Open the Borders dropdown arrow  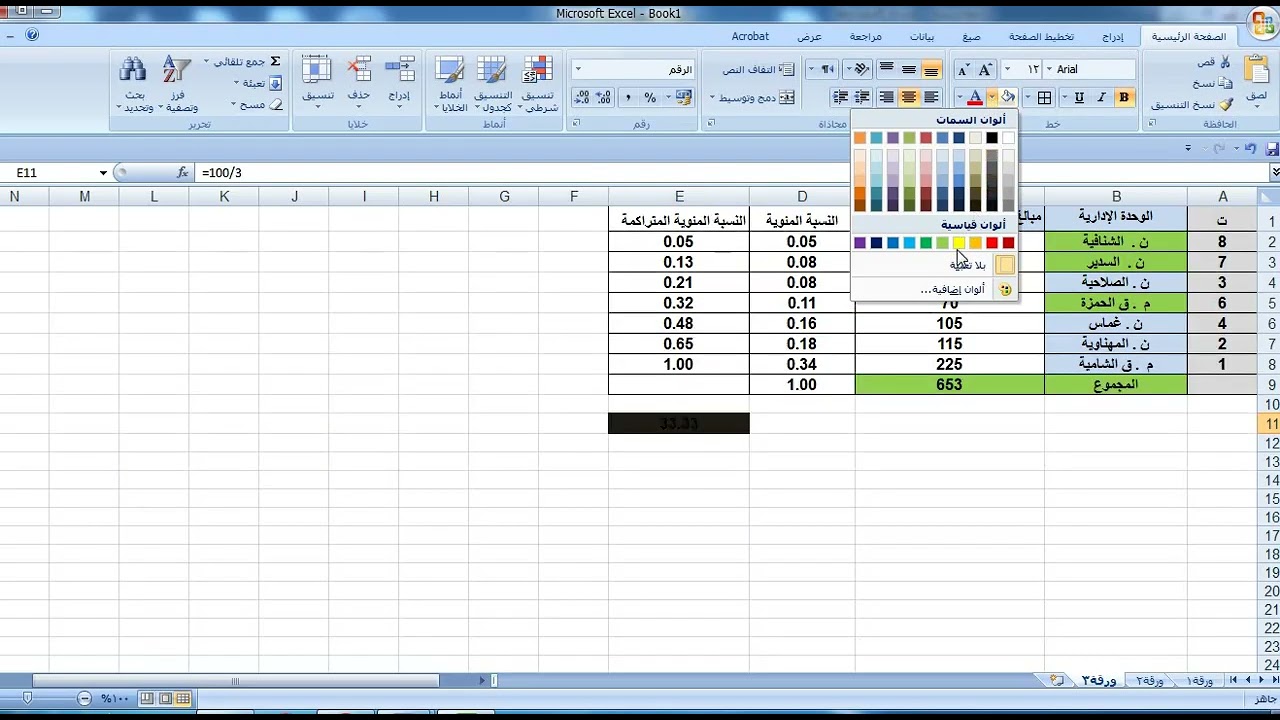click(1027, 97)
